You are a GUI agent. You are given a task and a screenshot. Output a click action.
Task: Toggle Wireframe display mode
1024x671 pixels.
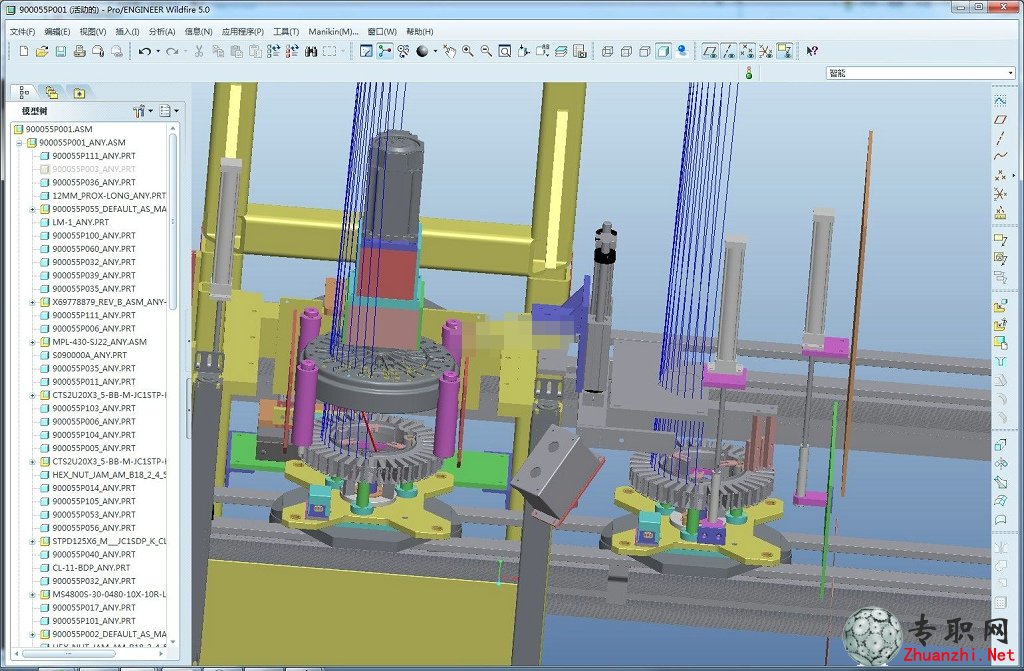click(607, 51)
